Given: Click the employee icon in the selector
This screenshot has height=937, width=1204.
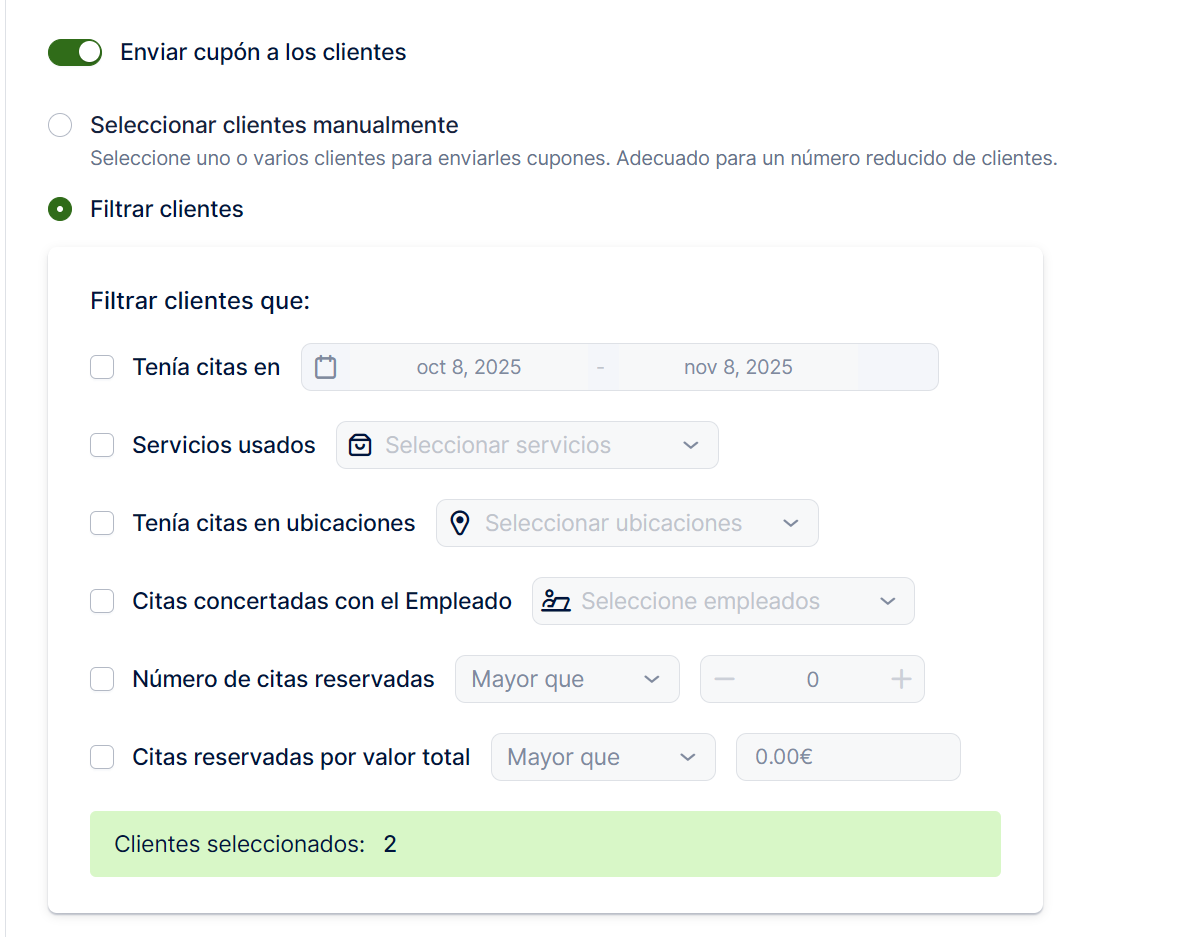Looking at the screenshot, I should (x=556, y=601).
